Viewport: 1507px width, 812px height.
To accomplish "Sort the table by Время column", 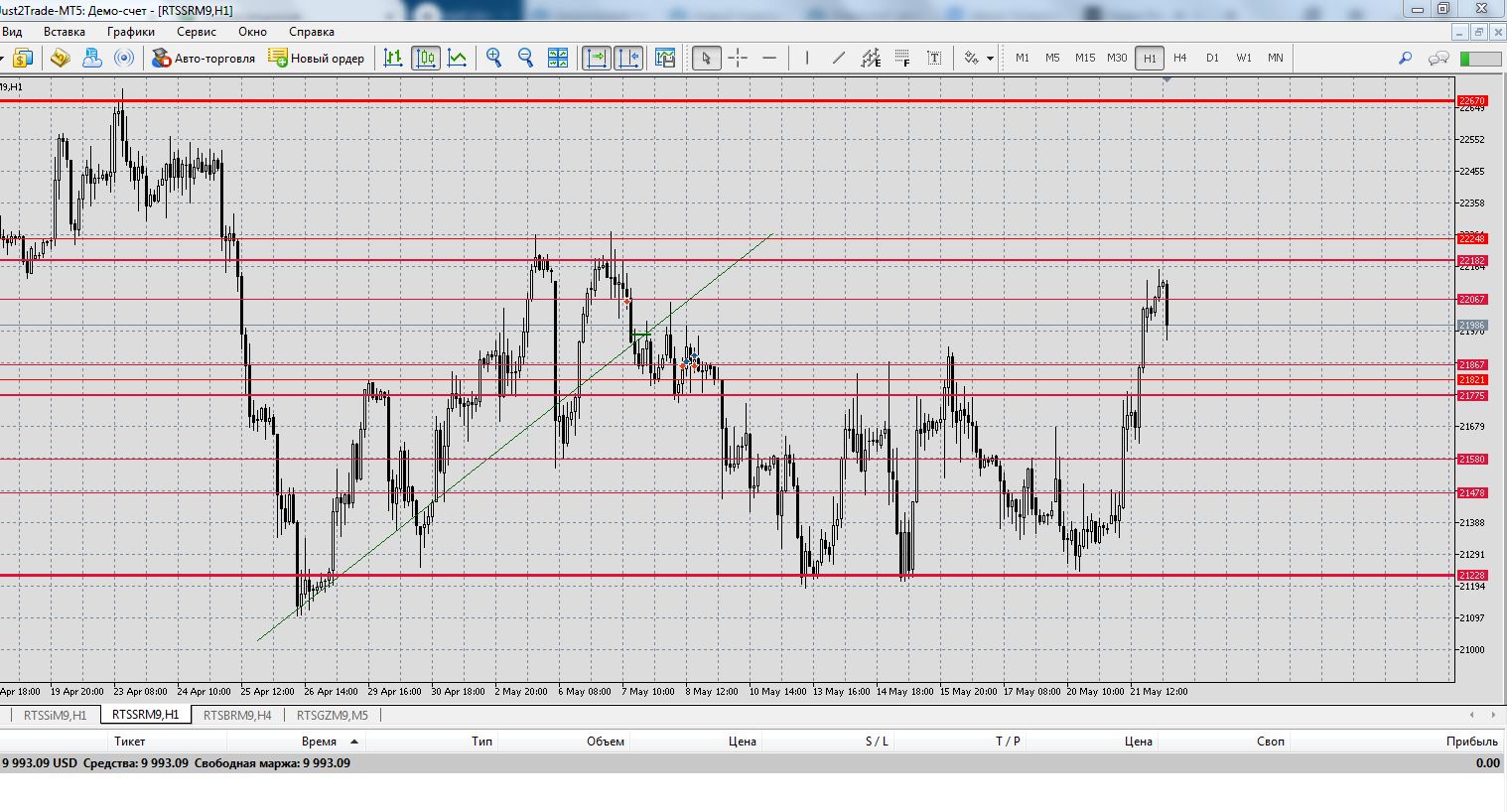I will coord(319,742).
